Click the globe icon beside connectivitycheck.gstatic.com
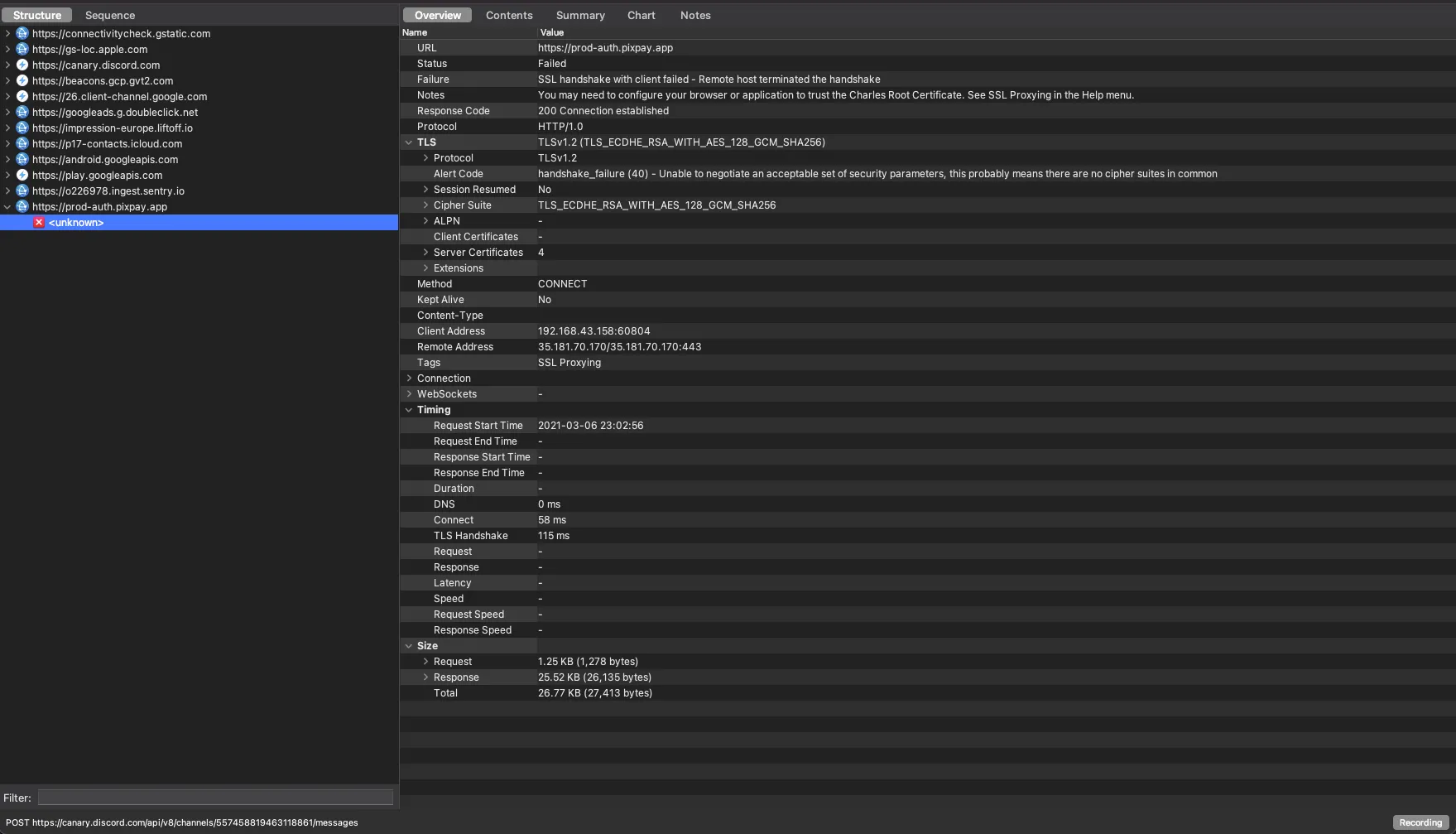This screenshot has height=834, width=1456. 22,34
